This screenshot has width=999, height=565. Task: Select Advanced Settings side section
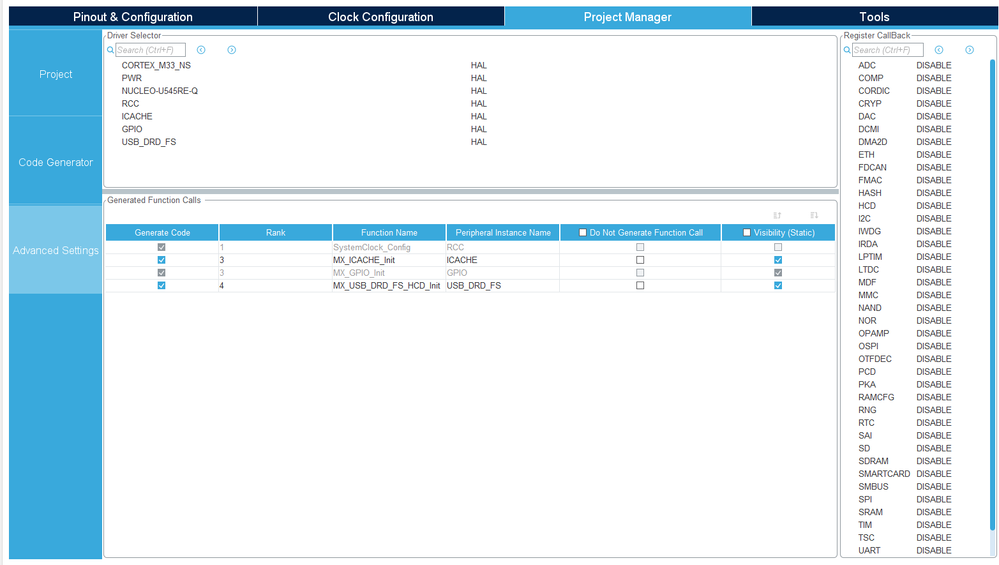(55, 250)
